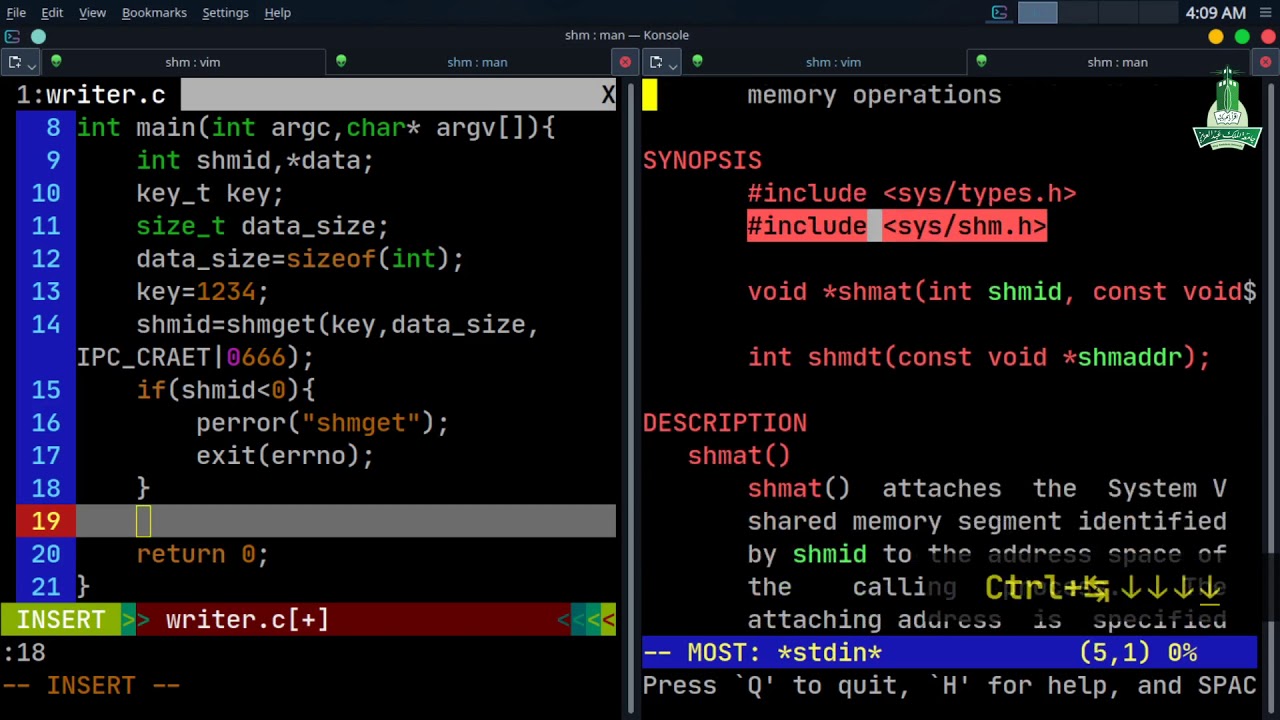Image resolution: width=1280 pixels, height=720 pixels.
Task: Close the left pane's current tab
Action: [x=625, y=62]
